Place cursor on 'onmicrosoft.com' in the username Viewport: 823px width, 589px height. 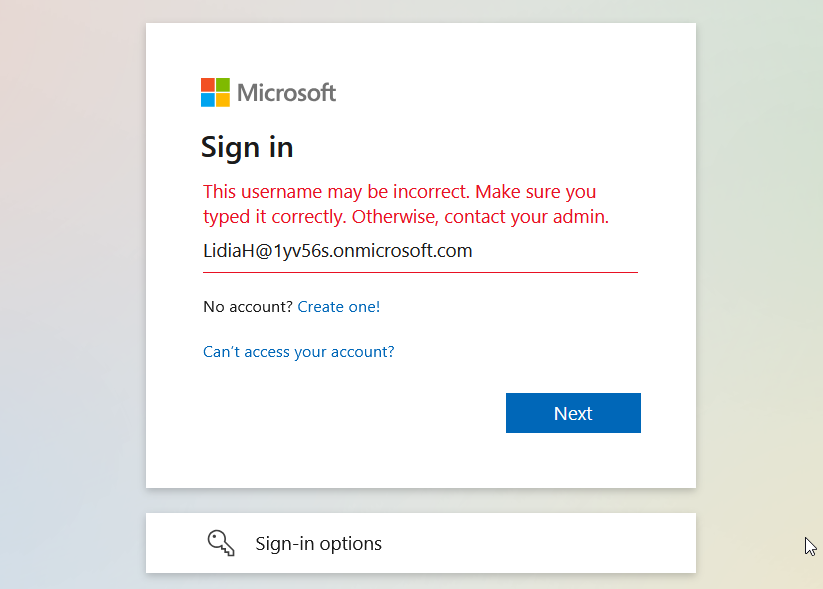pyautogui.click(x=403, y=251)
